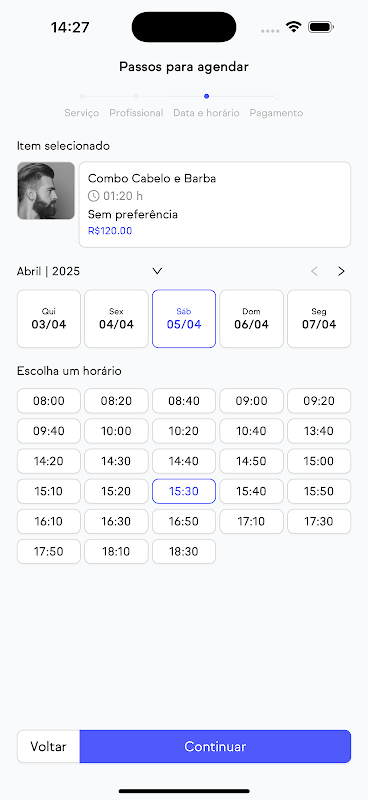Pick the 18:30 time slot
368x800 pixels.
(x=184, y=552)
